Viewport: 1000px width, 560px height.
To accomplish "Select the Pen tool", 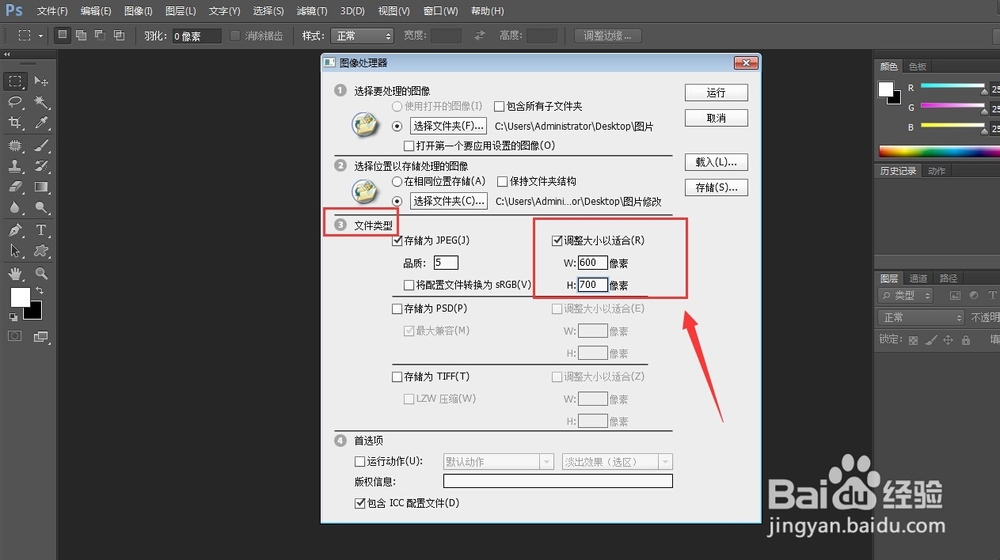I will click(15, 230).
